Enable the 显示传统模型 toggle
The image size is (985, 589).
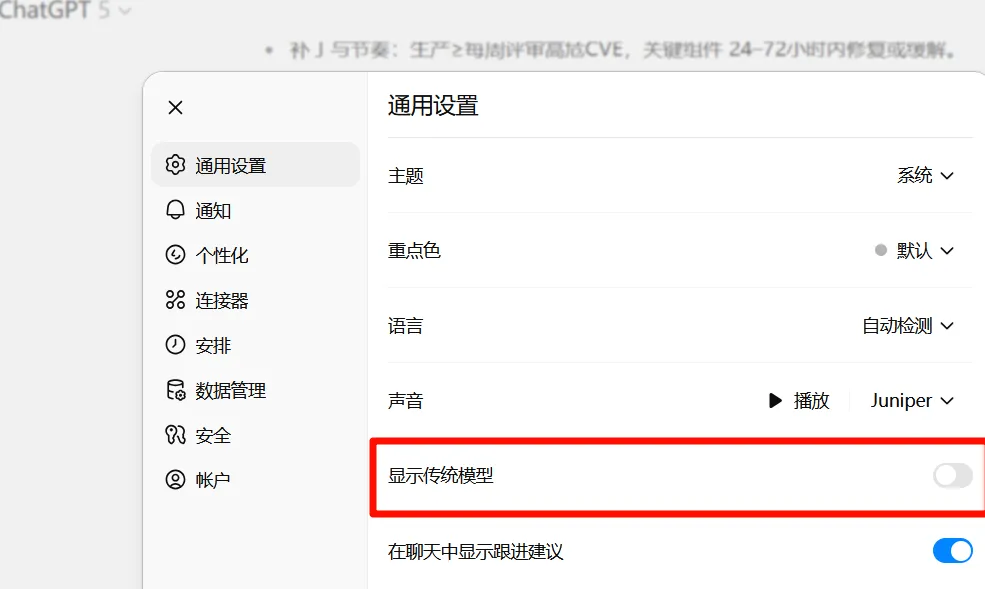tap(952, 475)
